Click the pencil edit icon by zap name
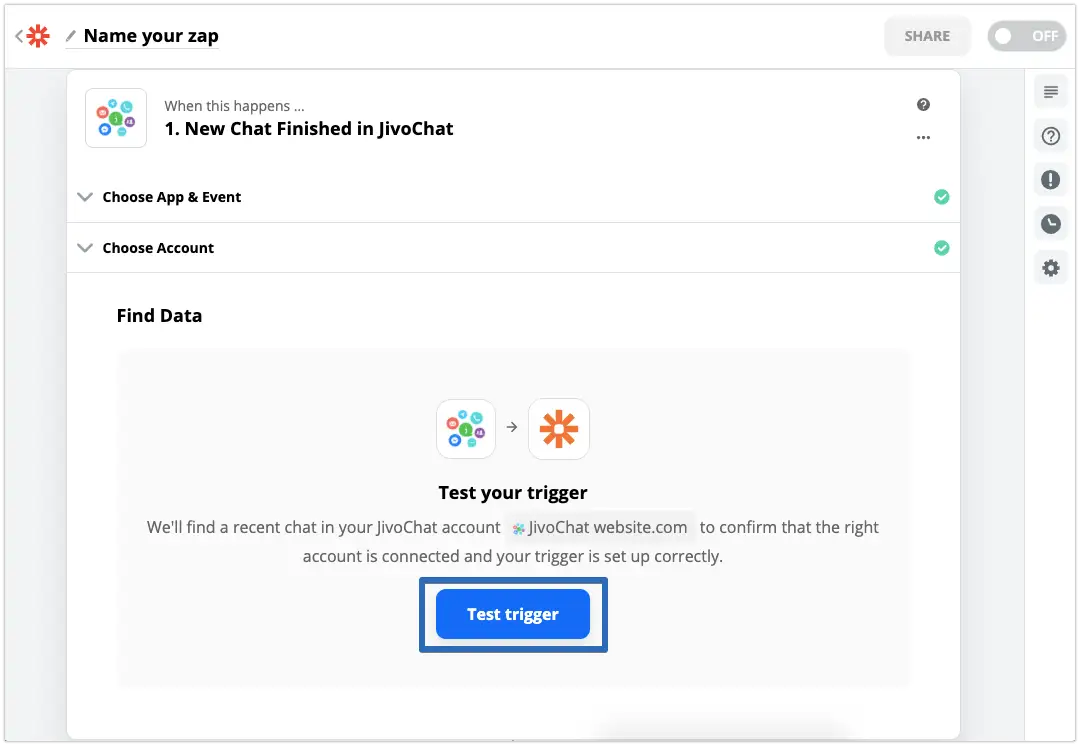The height and width of the screenshot is (746, 1080). pos(71,36)
